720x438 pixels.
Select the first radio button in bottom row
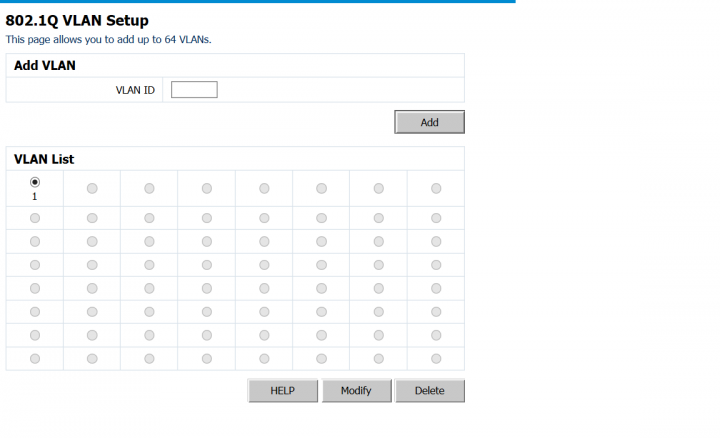point(35,359)
